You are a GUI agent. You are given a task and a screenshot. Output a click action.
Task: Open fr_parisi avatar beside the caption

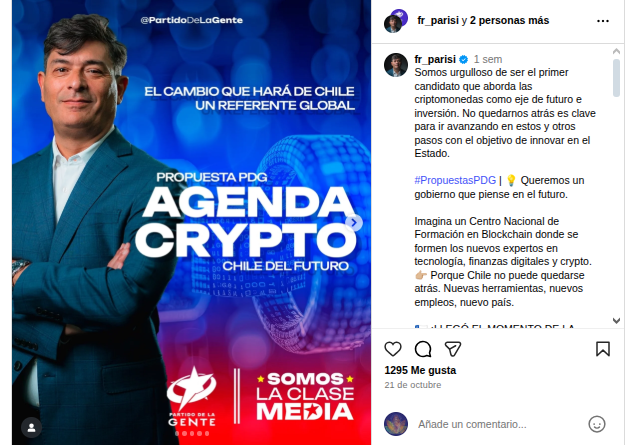[x=396, y=65]
